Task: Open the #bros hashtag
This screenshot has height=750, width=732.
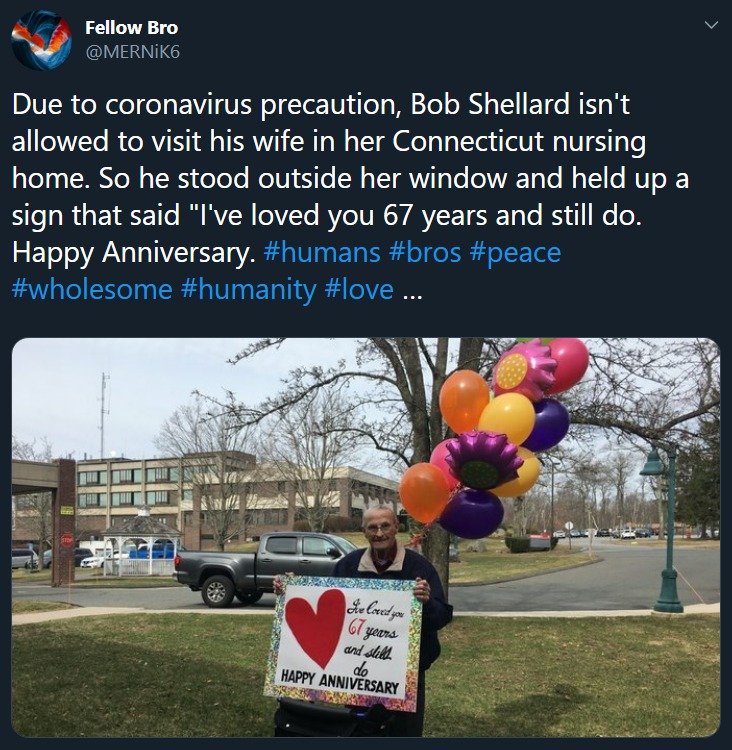Action: [x=425, y=252]
